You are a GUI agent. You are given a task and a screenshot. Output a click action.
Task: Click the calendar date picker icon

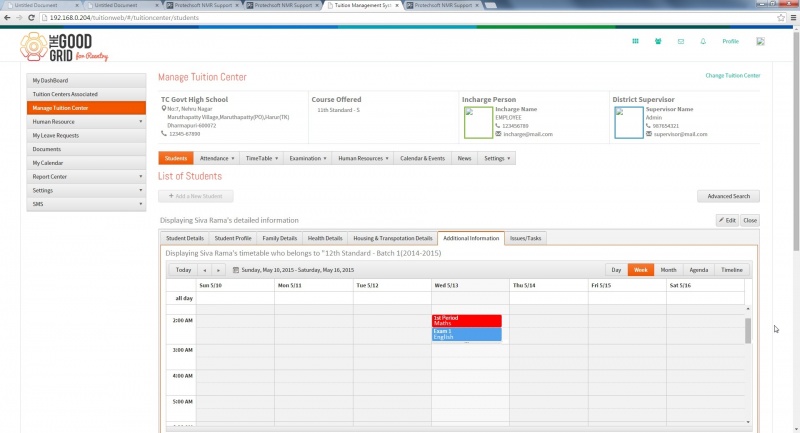pyautogui.click(x=236, y=270)
